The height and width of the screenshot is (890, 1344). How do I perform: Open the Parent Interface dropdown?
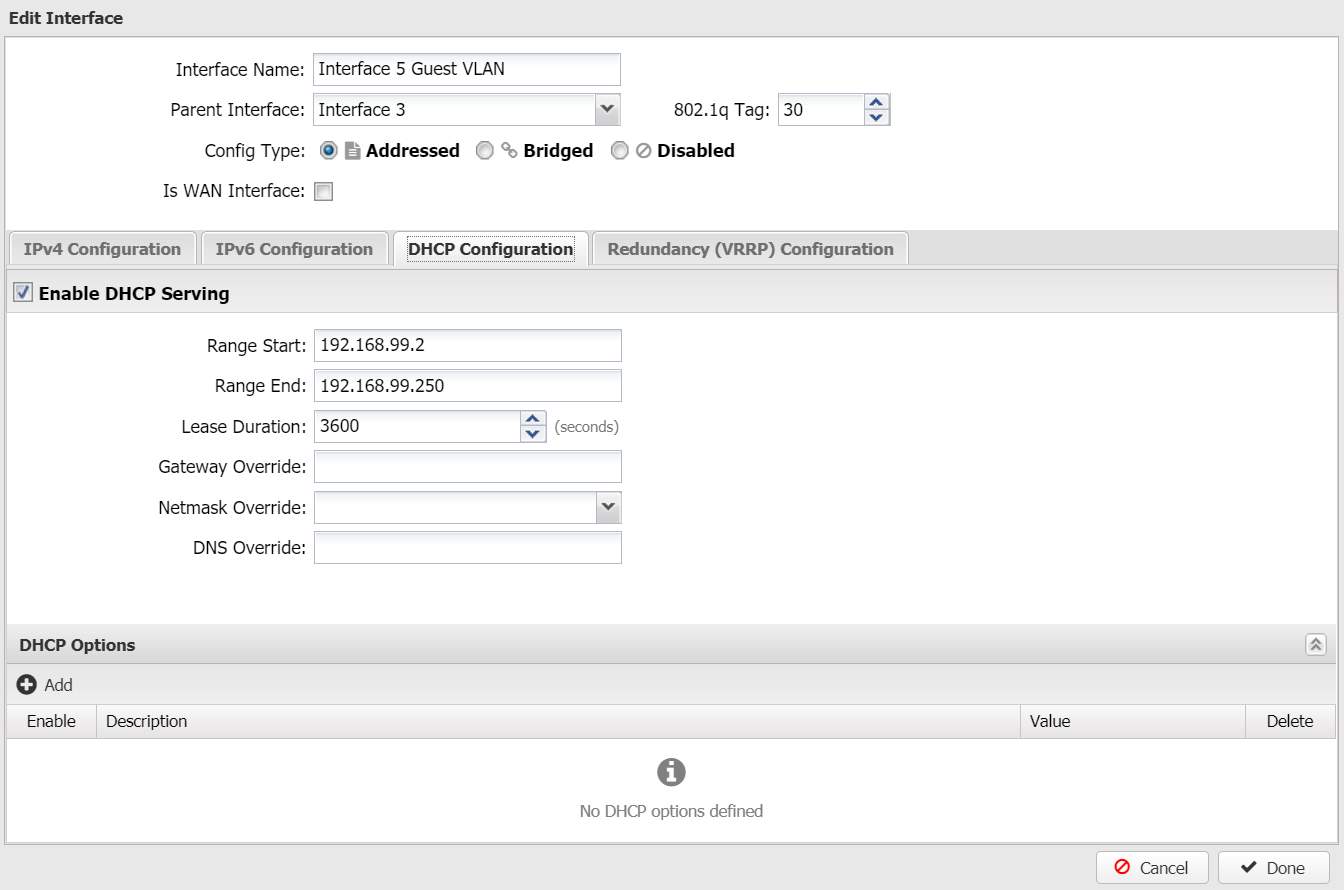(x=607, y=110)
